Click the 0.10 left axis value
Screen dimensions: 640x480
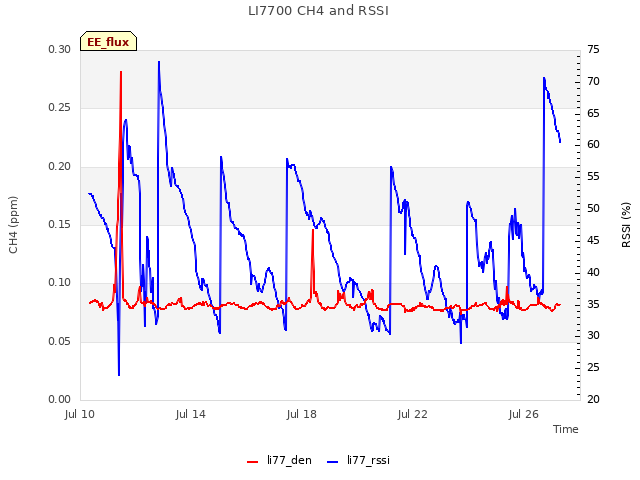coord(60,283)
